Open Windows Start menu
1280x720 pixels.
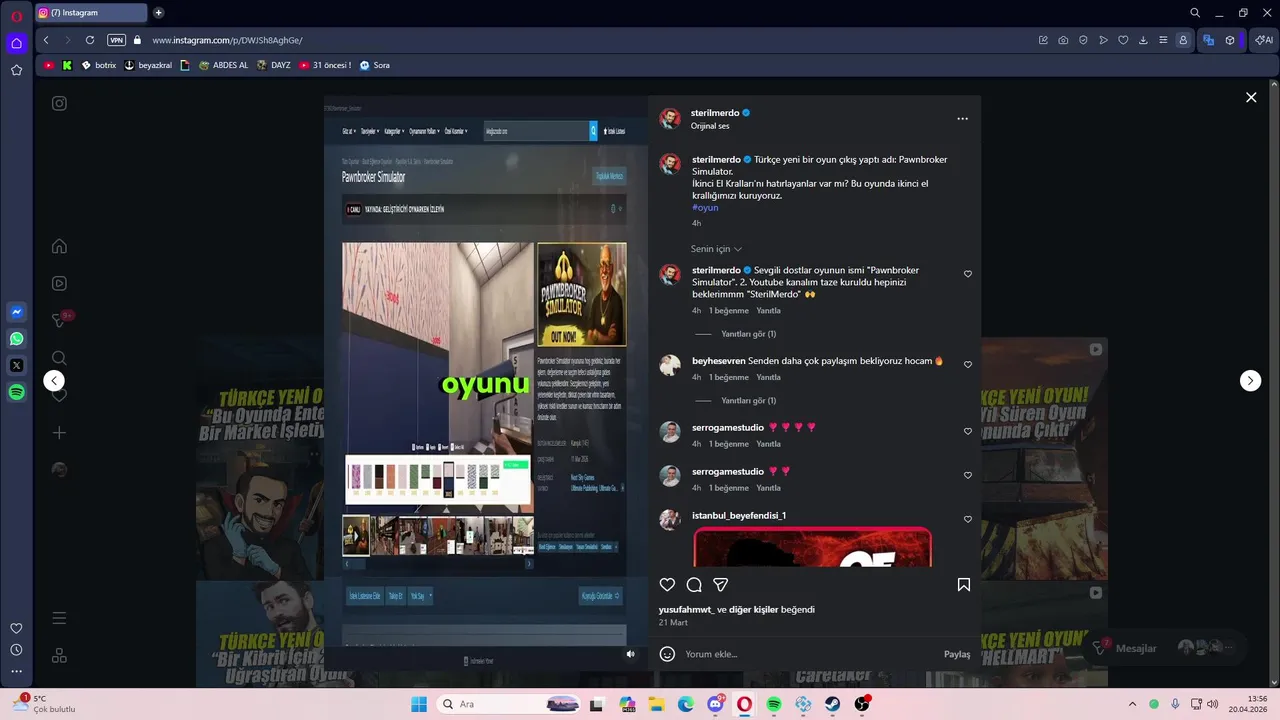(x=418, y=704)
